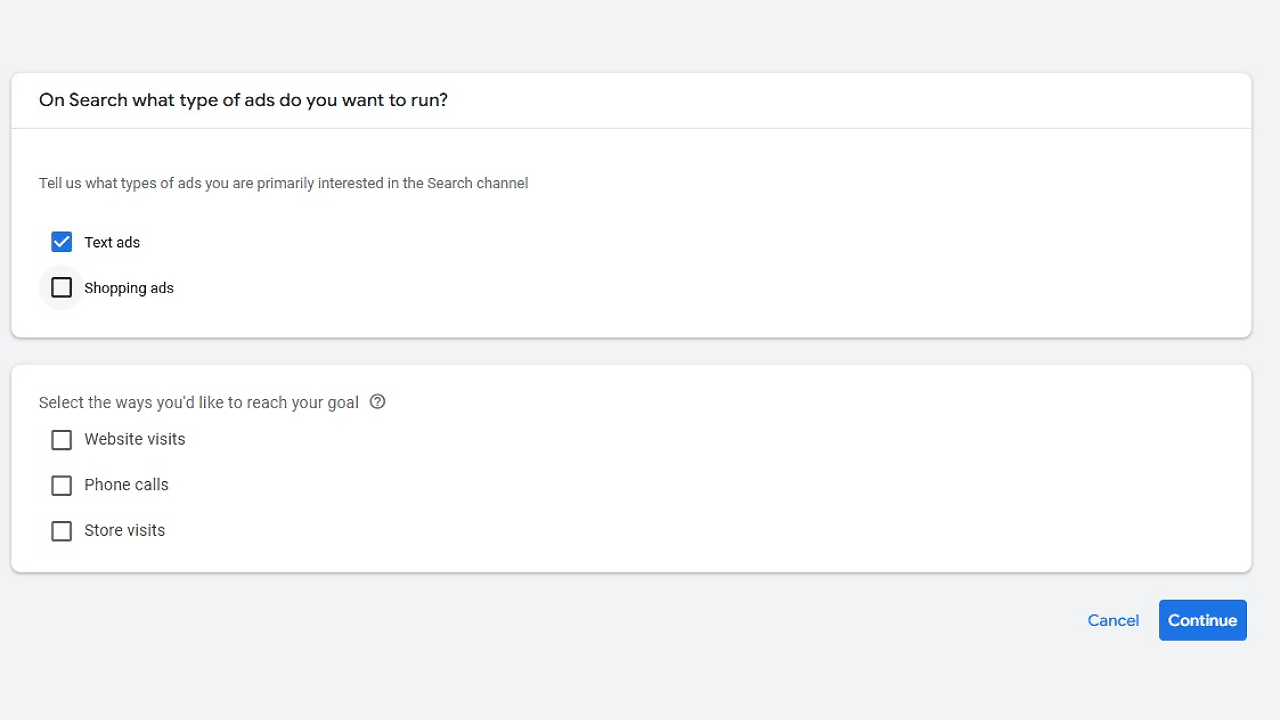This screenshot has width=1280, height=720.
Task: Enable the Shopping ads checkbox
Action: pyautogui.click(x=62, y=288)
